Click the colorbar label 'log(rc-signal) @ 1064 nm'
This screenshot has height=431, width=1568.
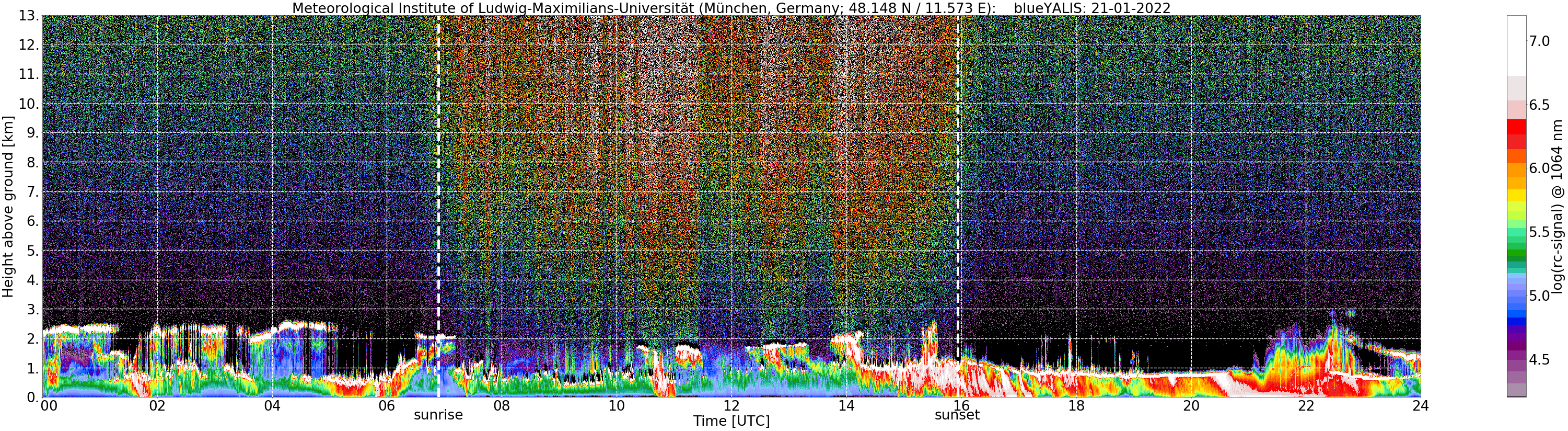pyautogui.click(x=1558, y=207)
